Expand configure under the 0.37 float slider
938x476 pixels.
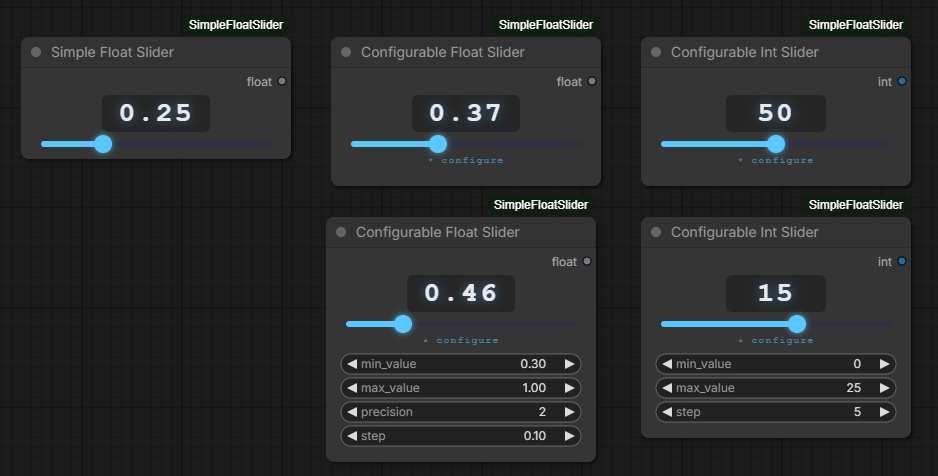466,160
